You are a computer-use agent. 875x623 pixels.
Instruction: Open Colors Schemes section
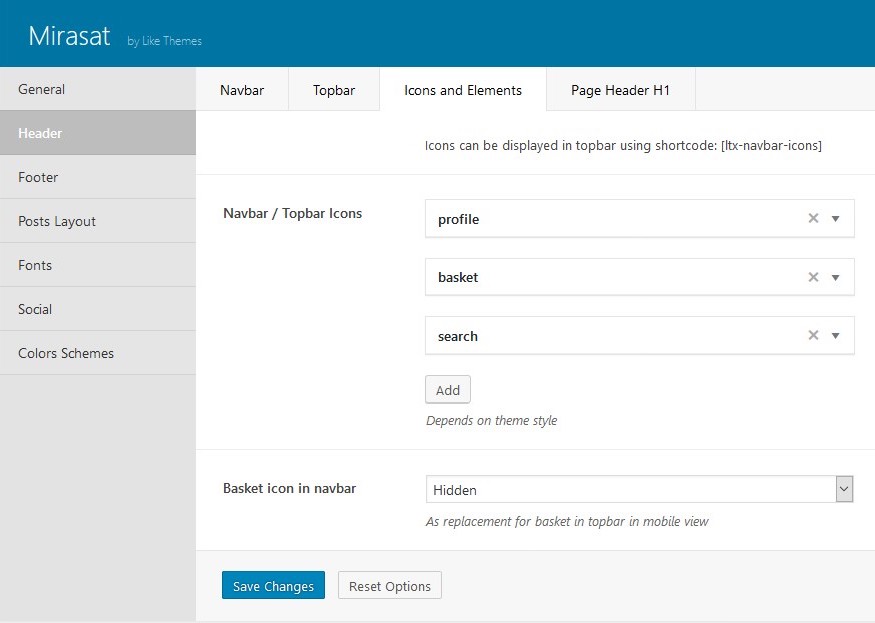point(98,353)
